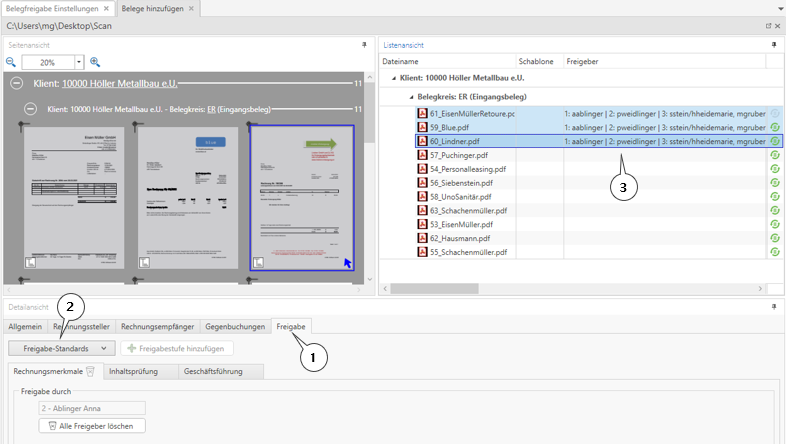Click Freigabestufe hinzufügen button
The image size is (786, 444).
coord(176,348)
